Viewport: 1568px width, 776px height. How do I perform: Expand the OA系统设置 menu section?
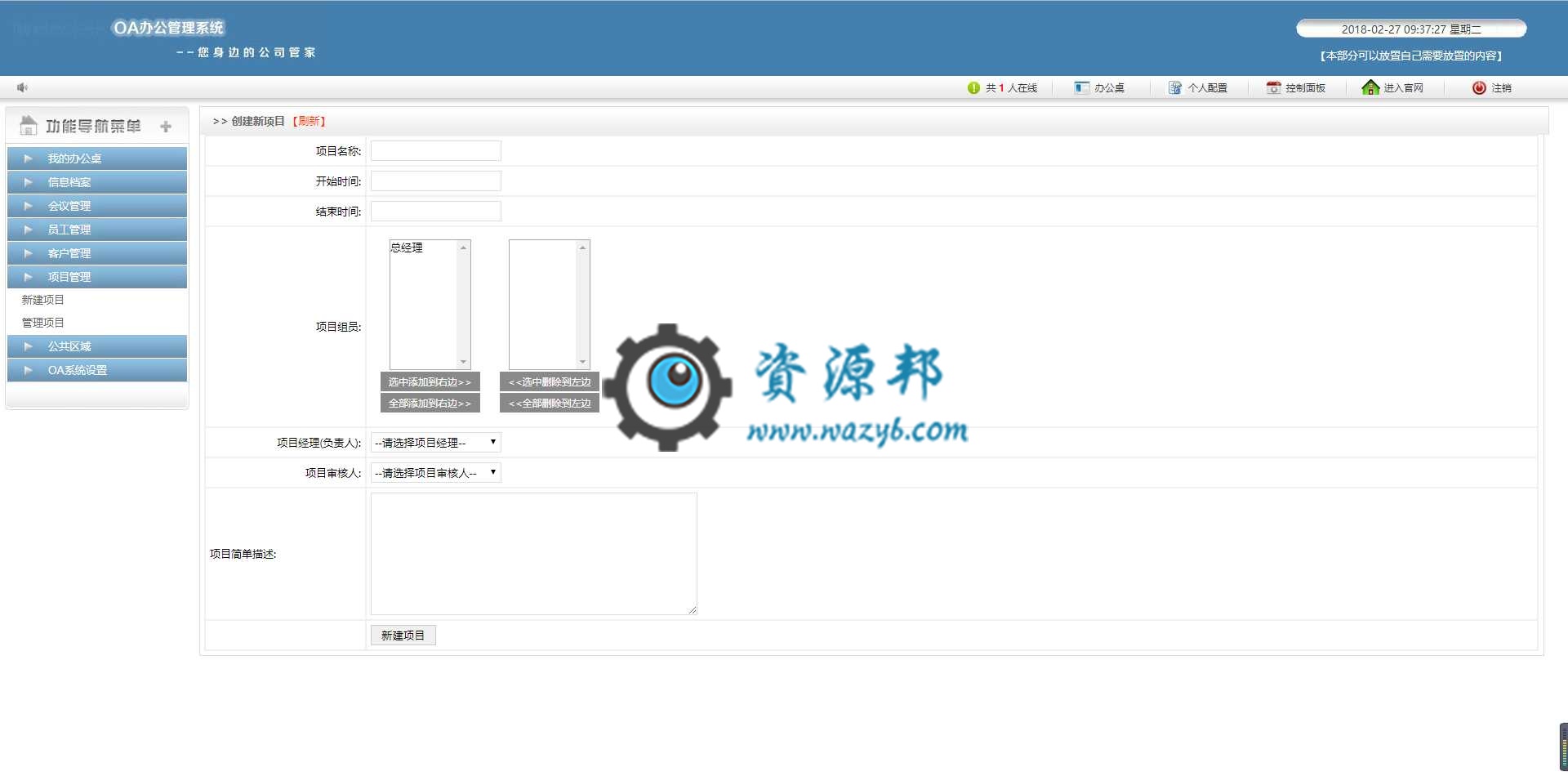pos(97,370)
